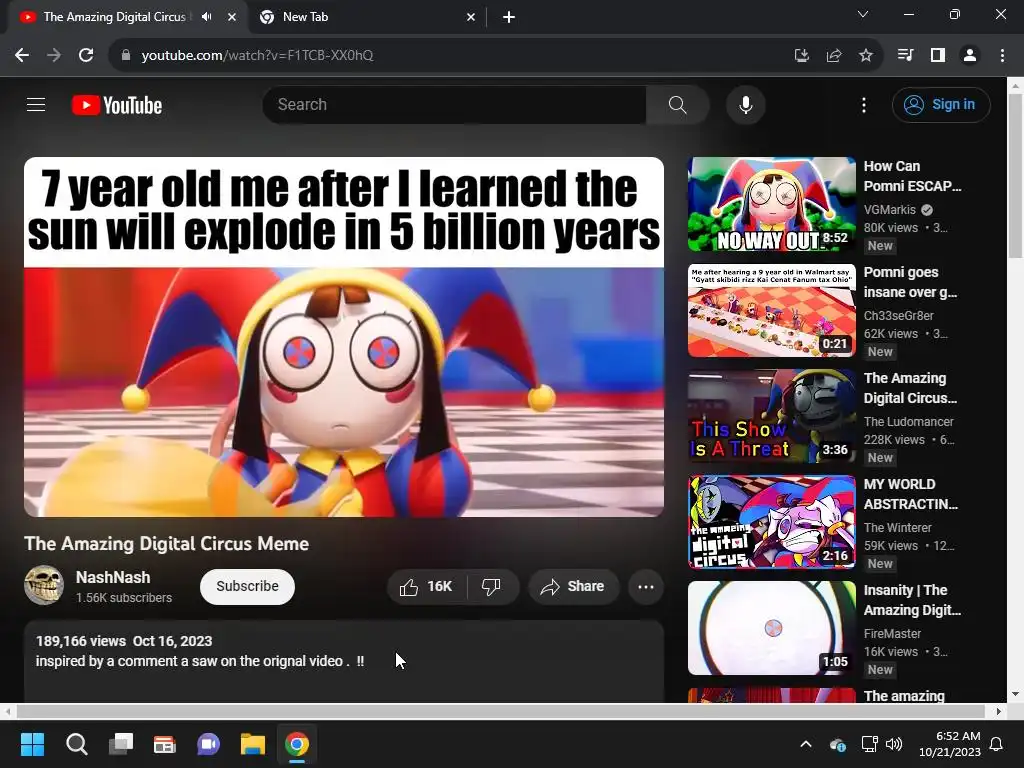Screen dimensions: 1024x768
Task: Open File Explorer from taskbar
Action: pyautogui.click(x=253, y=744)
